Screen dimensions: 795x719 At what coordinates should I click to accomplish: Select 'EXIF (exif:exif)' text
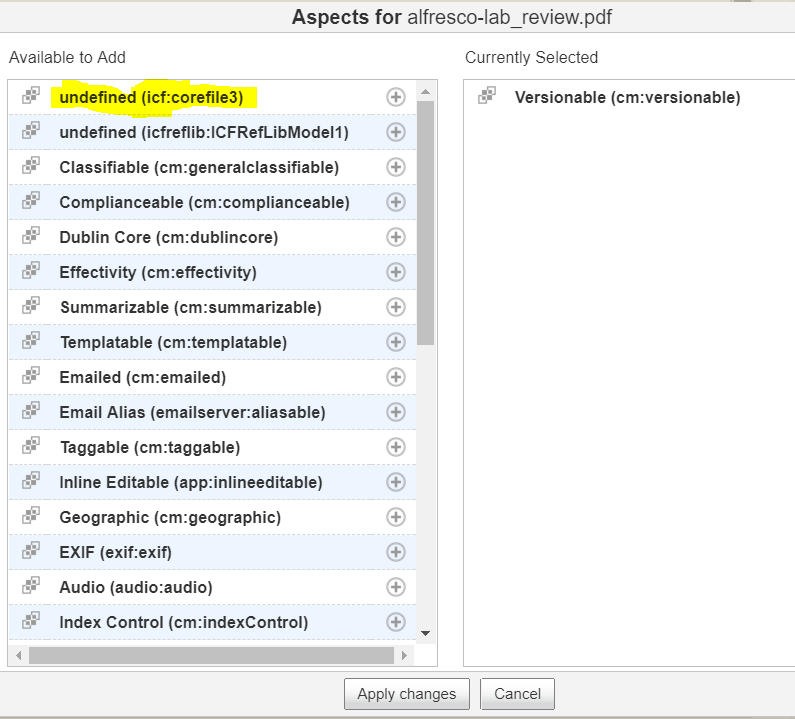coord(116,552)
